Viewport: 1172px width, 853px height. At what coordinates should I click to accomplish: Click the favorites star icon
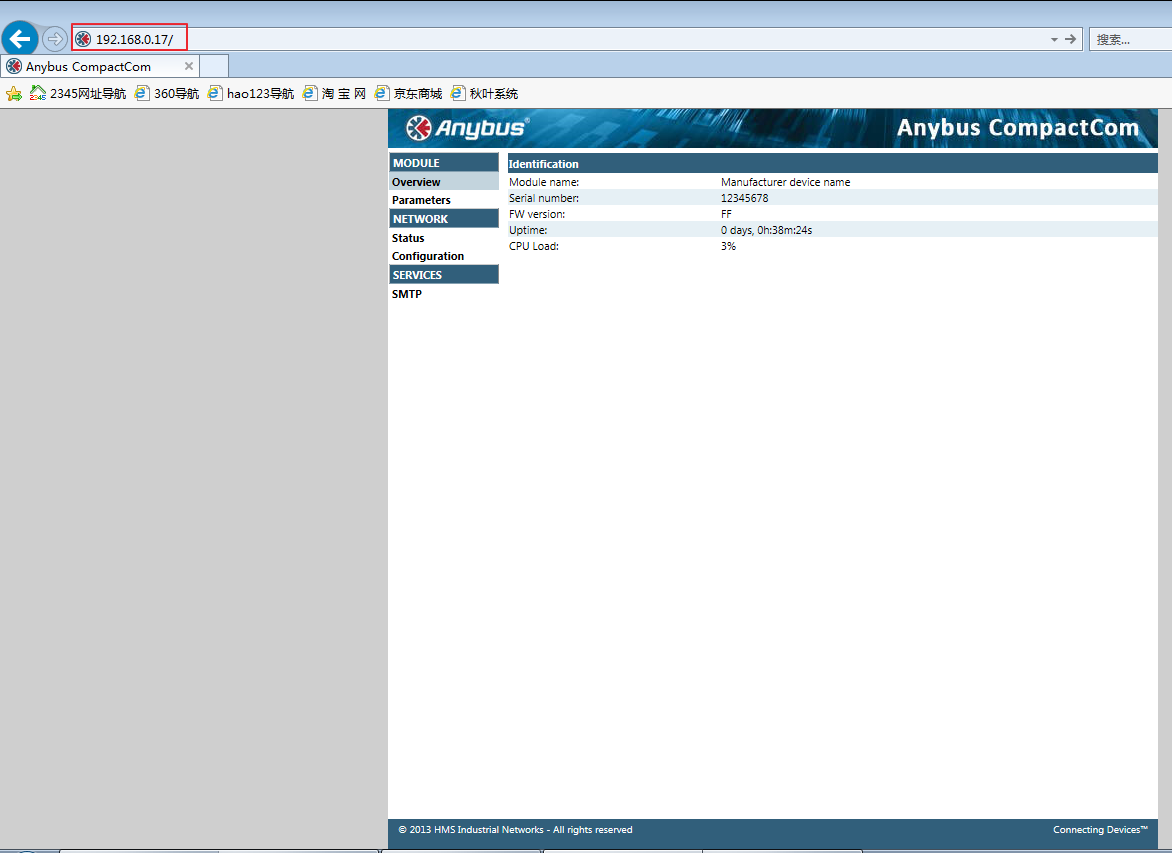13,93
